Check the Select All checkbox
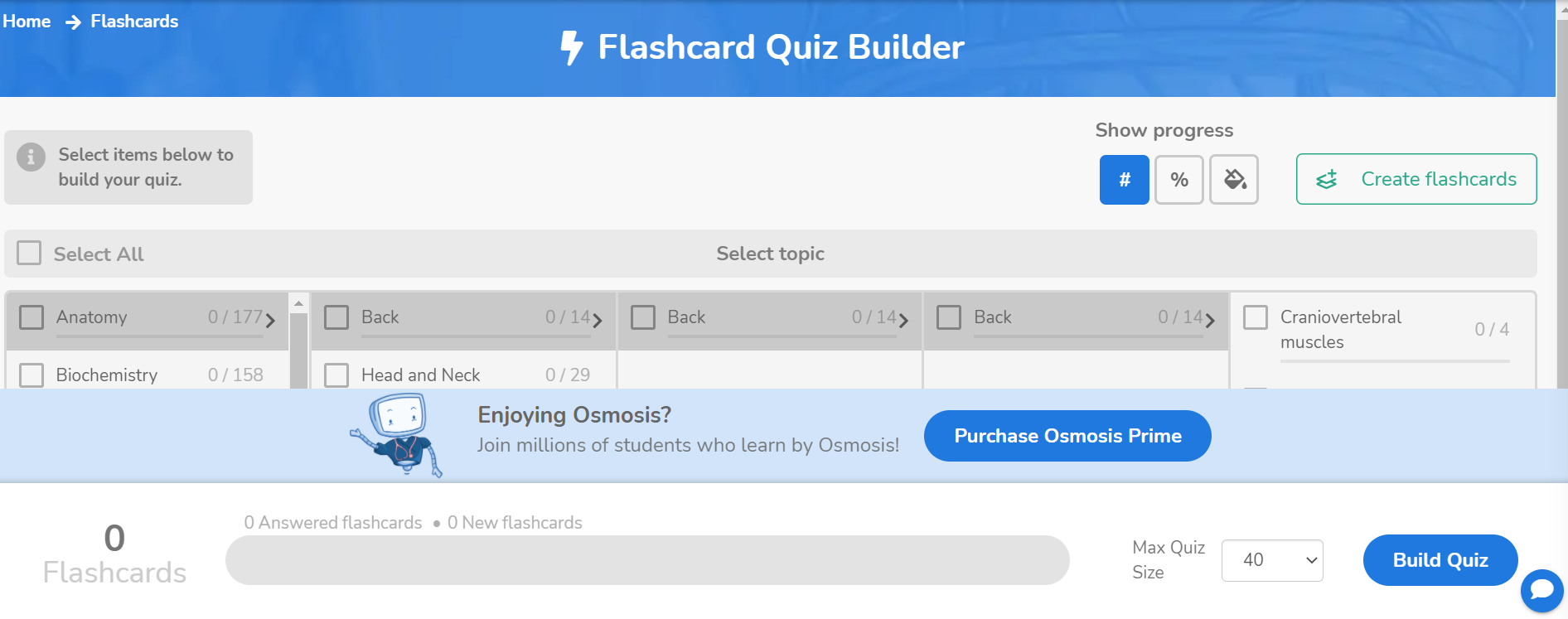The height and width of the screenshot is (619, 1568). (30, 254)
